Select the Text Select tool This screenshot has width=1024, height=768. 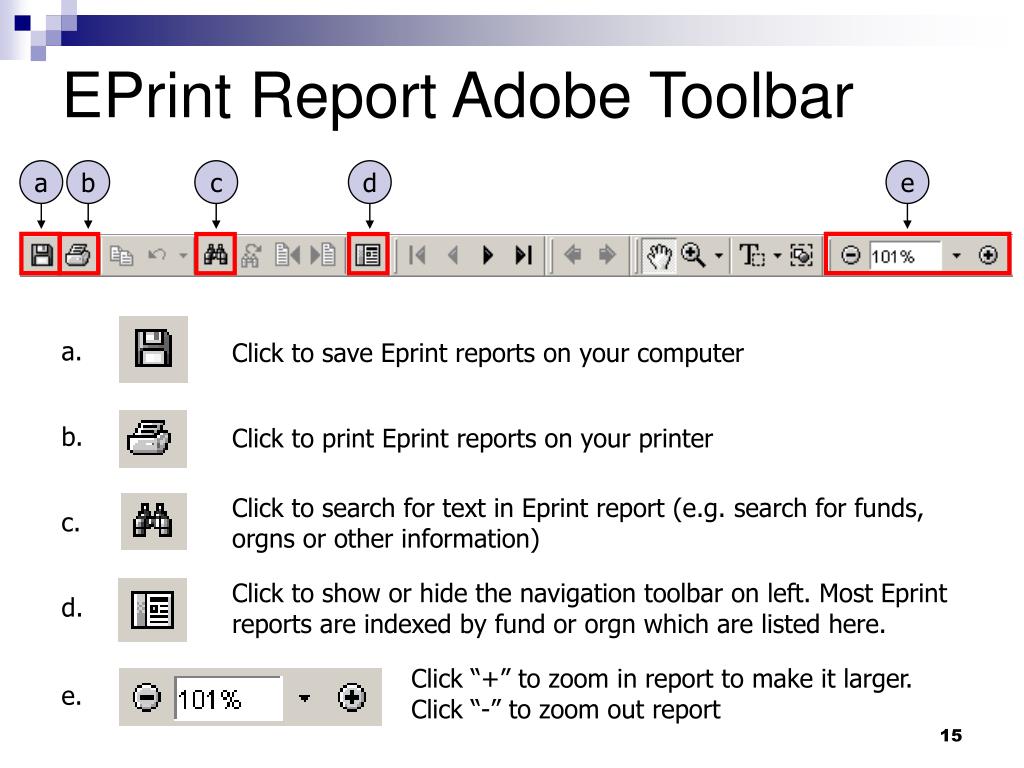coord(752,255)
